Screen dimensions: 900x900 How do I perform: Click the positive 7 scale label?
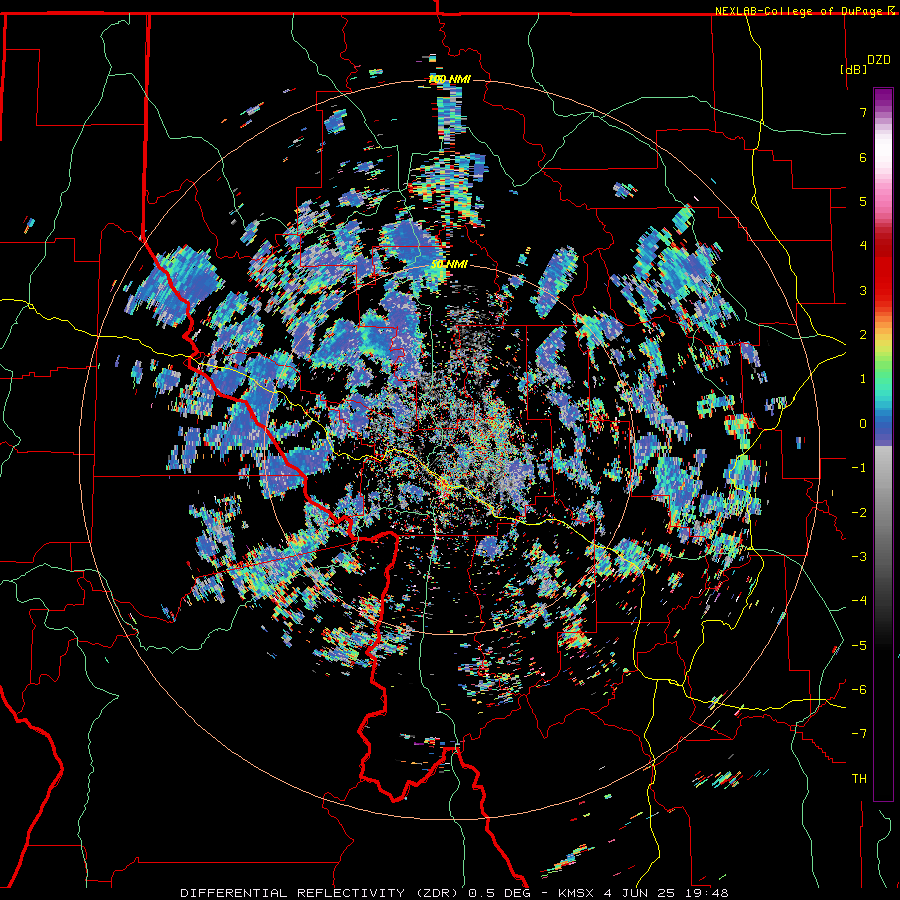tap(863, 112)
